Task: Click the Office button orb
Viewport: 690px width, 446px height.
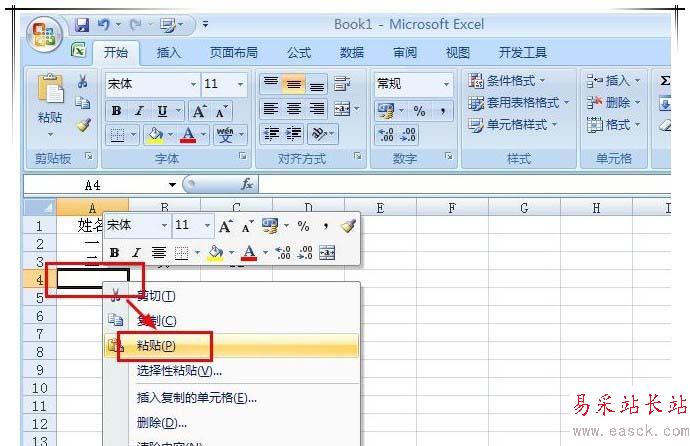Action: [x=43, y=34]
